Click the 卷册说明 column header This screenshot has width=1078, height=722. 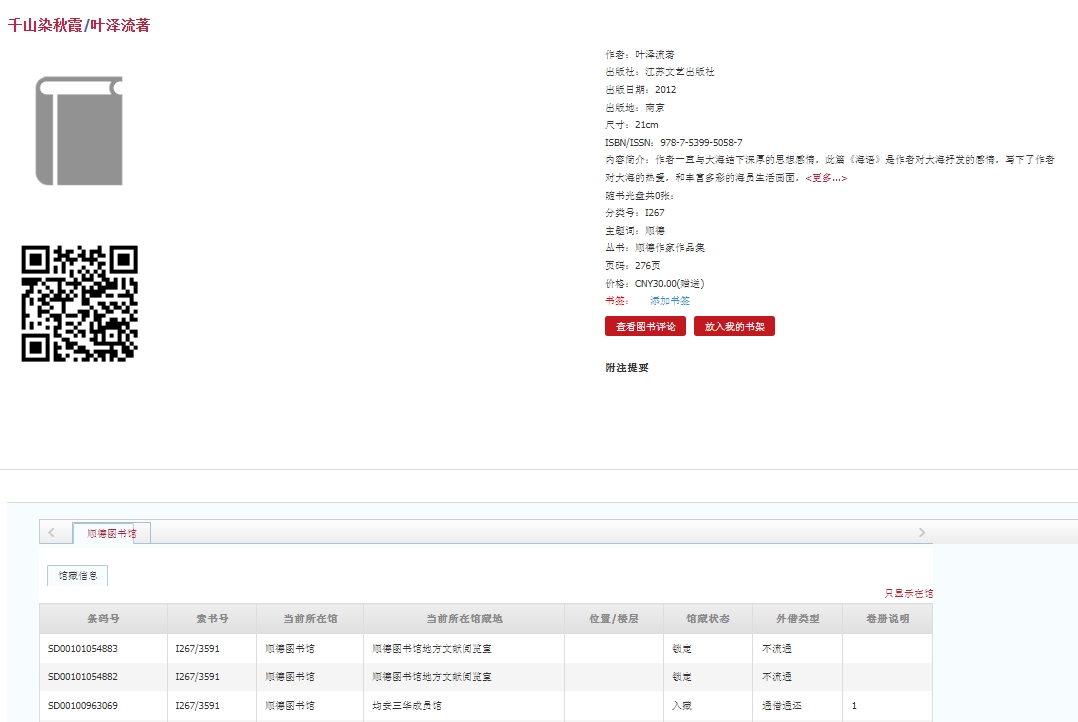(x=888, y=619)
